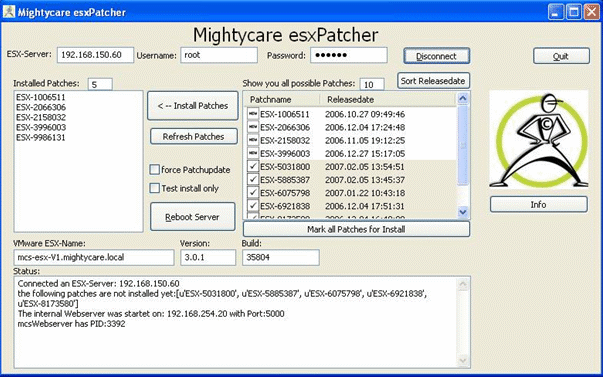Enable the force Patchupdate checkbox
This screenshot has width=604, height=377.
[154, 169]
